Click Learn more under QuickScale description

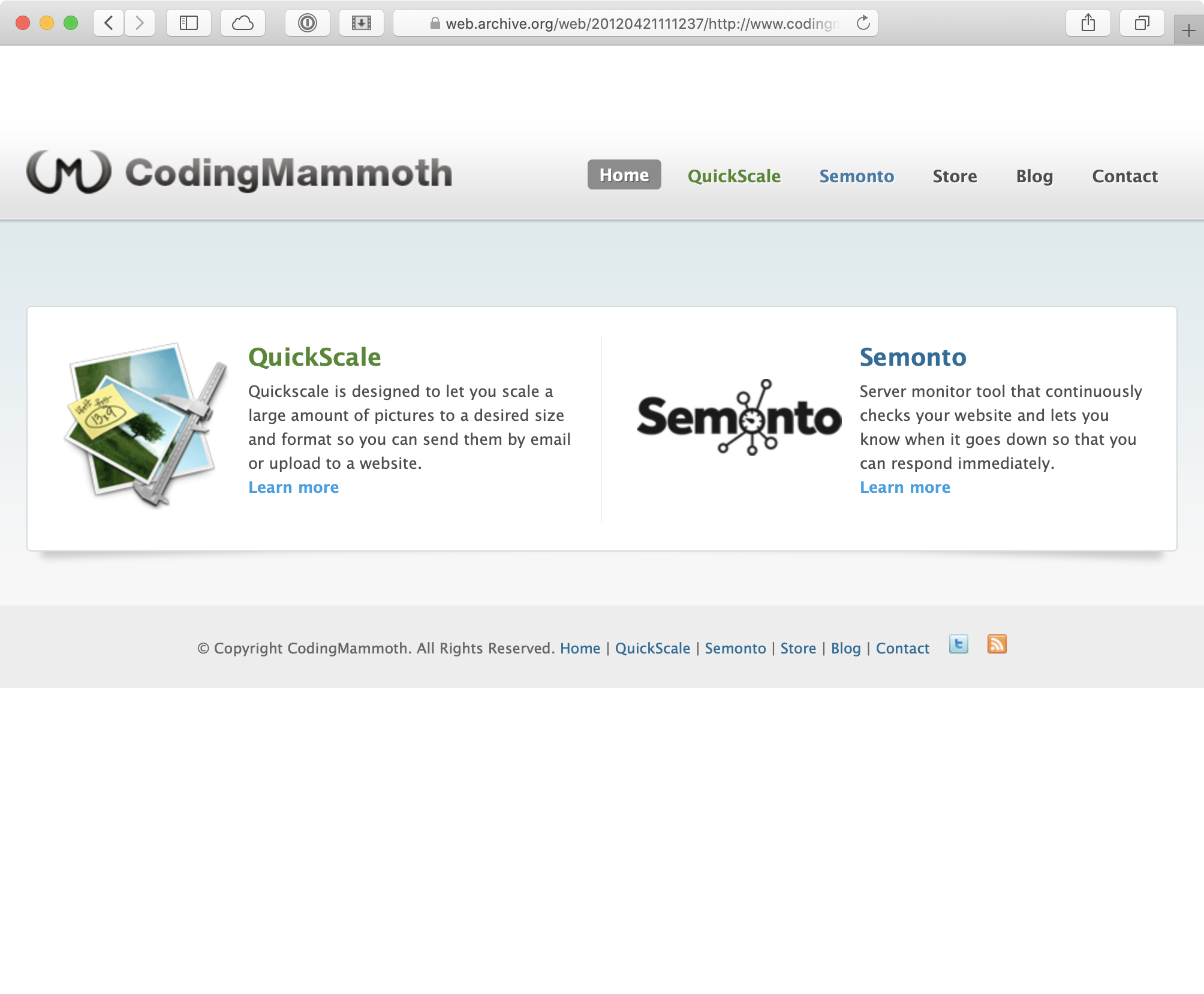pos(293,487)
